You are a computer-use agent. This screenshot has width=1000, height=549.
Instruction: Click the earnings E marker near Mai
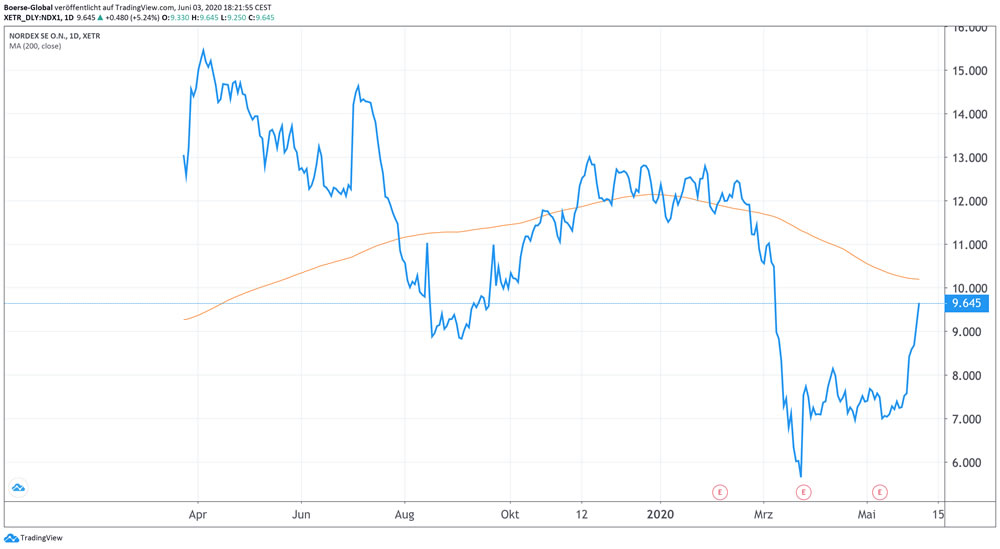coord(880,491)
